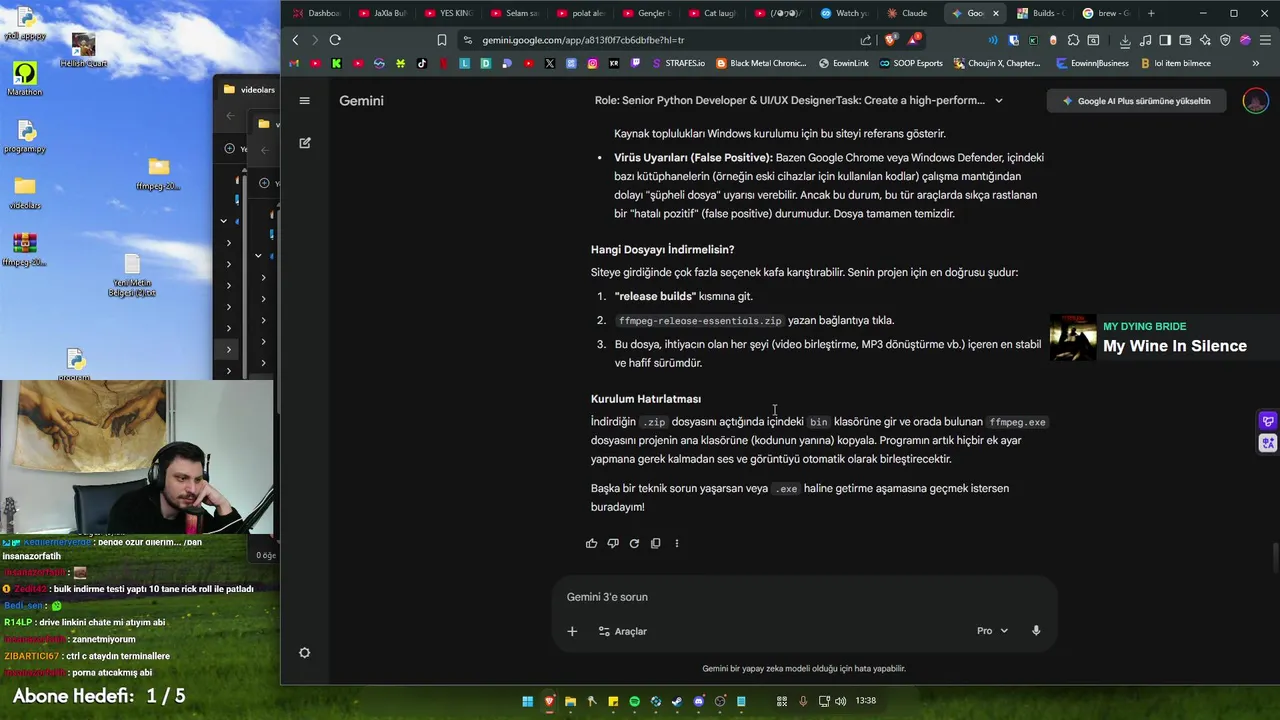Open Black Metal Chronic bookmark
The image size is (1280, 720).
click(761, 63)
